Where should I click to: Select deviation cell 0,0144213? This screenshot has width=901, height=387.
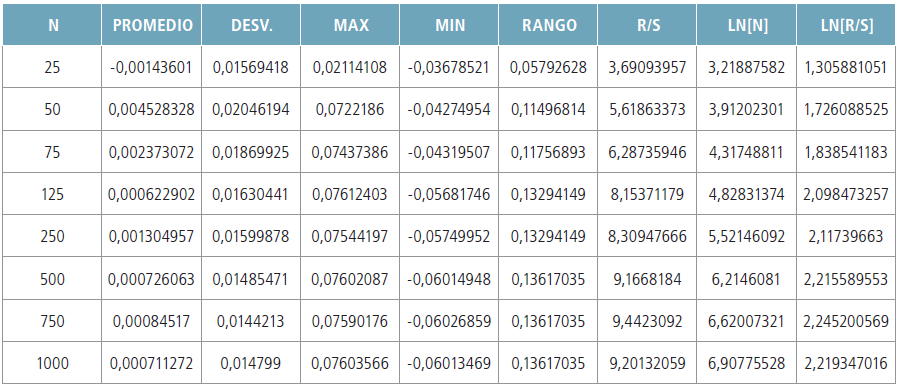251,321
